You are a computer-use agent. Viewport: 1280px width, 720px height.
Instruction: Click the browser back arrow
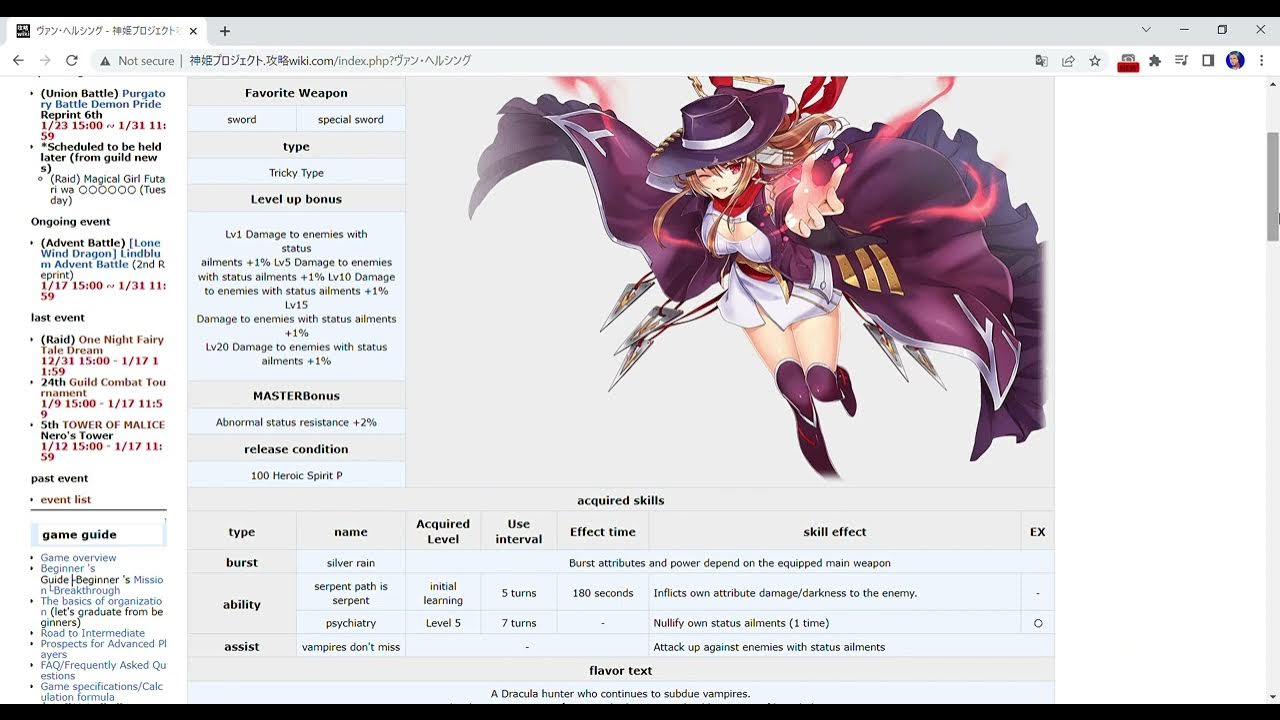click(x=18, y=61)
